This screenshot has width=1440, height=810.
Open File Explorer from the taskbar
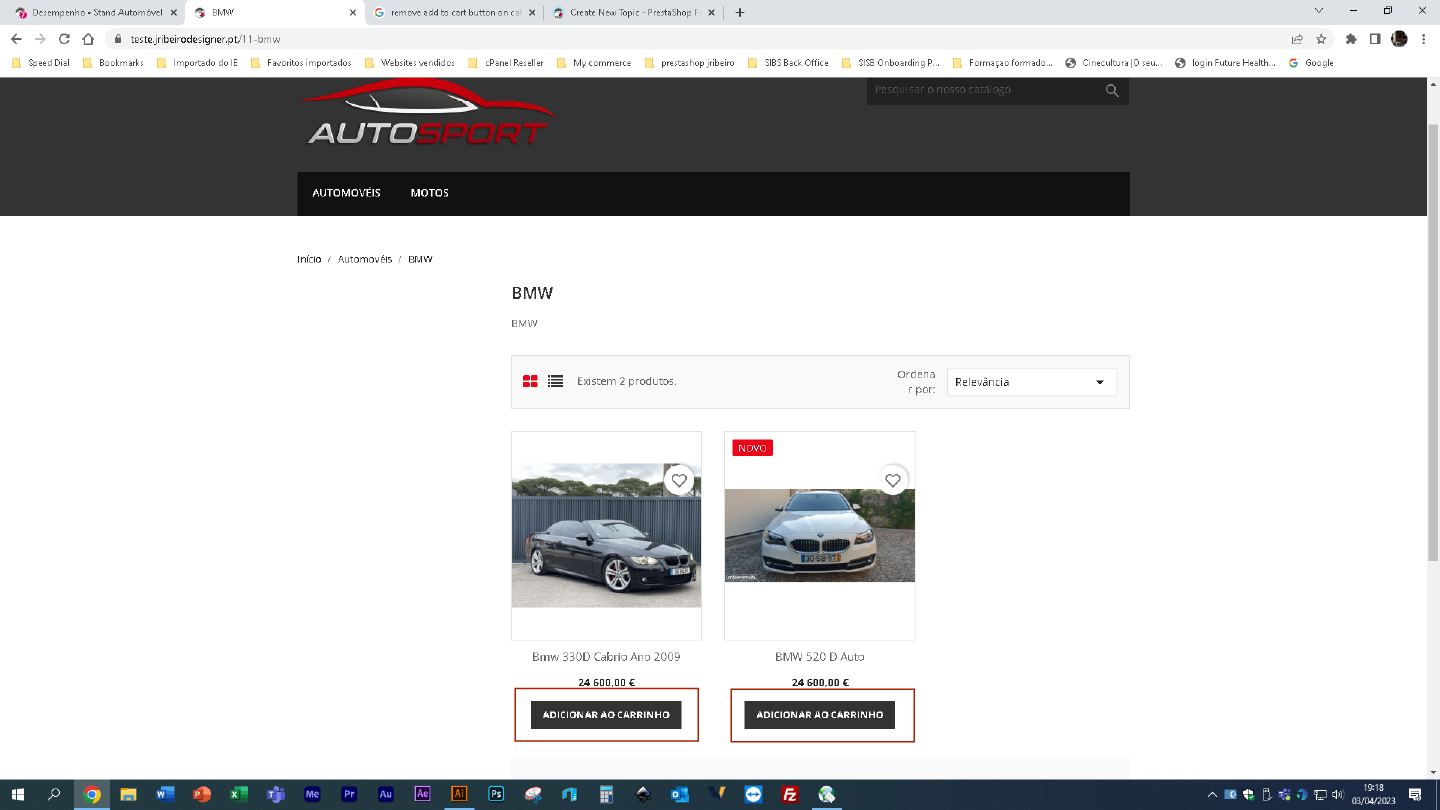click(128, 795)
